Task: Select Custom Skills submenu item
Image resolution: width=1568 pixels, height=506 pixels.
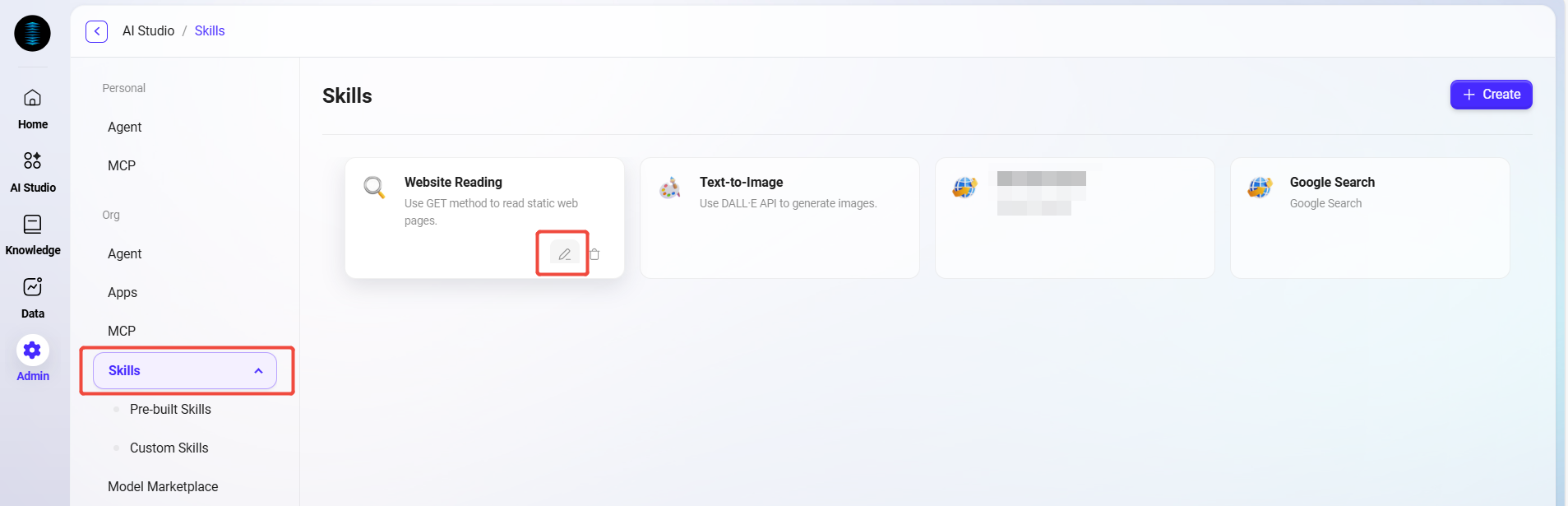Action: [x=169, y=448]
